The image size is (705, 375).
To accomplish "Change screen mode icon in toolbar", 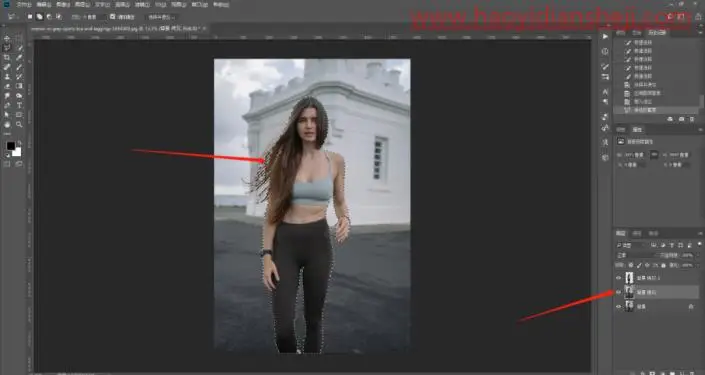I will pyautogui.click(x=19, y=164).
